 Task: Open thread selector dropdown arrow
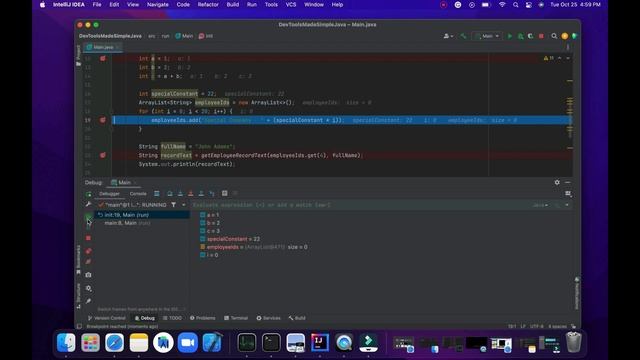184,204
